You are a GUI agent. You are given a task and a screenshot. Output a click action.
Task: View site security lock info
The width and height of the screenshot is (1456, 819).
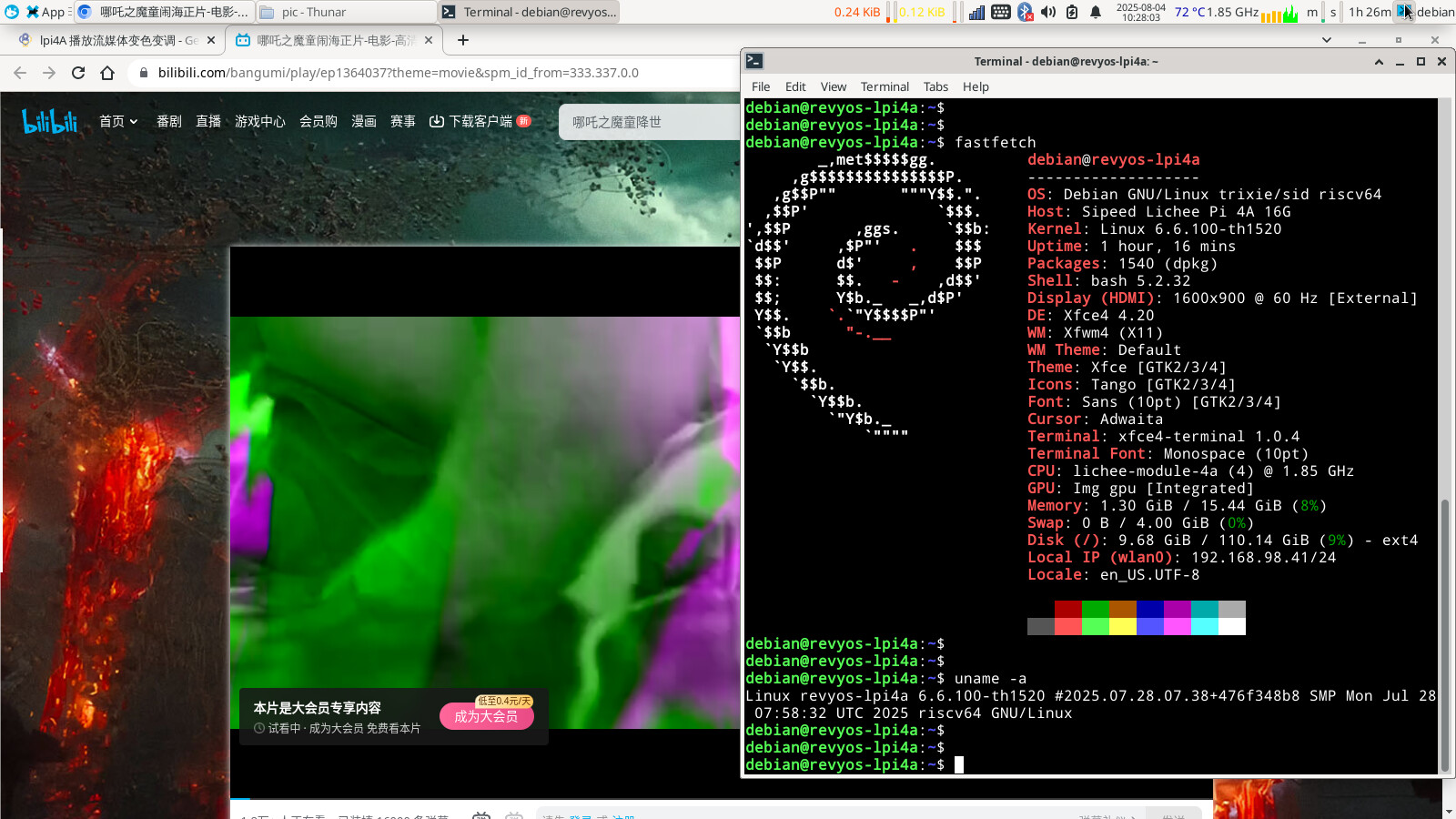pyautogui.click(x=143, y=73)
